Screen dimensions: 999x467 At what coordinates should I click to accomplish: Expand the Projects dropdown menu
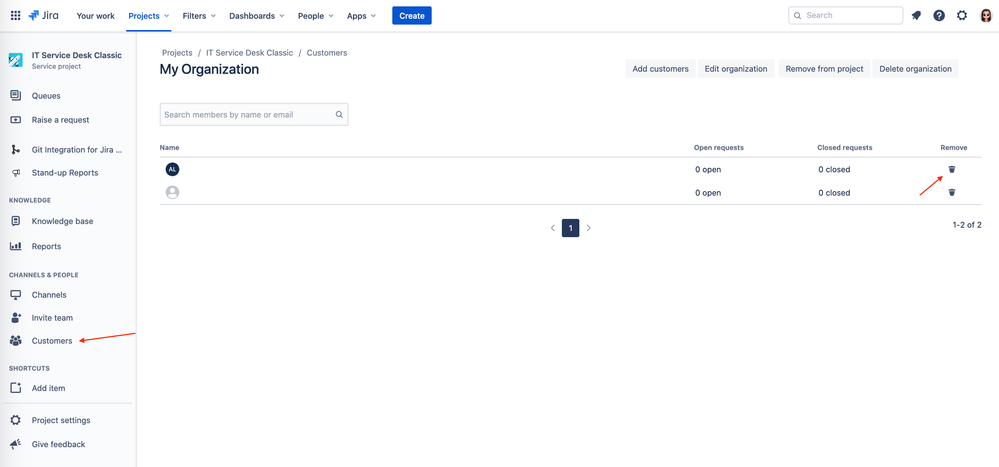pyautogui.click(x=148, y=16)
